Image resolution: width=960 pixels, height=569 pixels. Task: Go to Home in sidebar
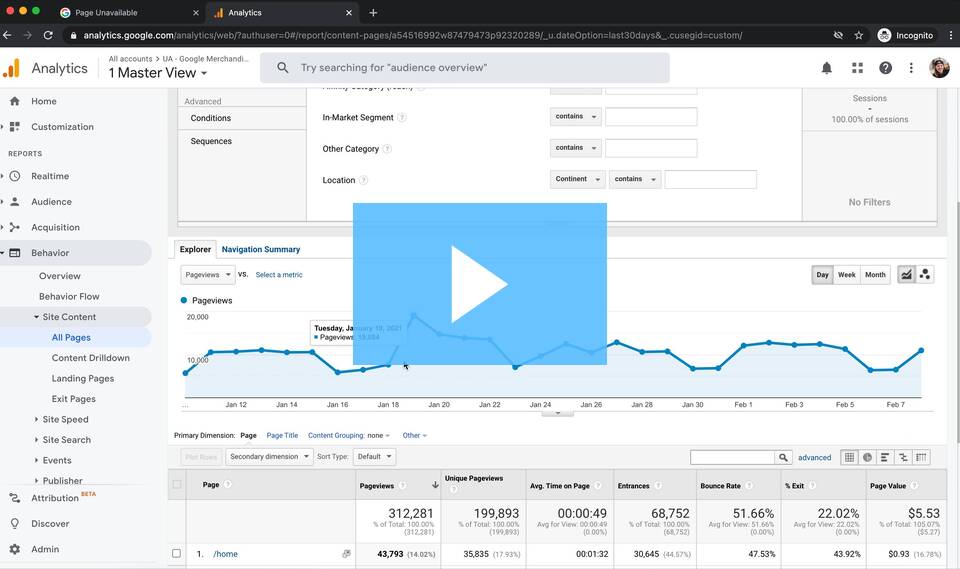(43, 101)
